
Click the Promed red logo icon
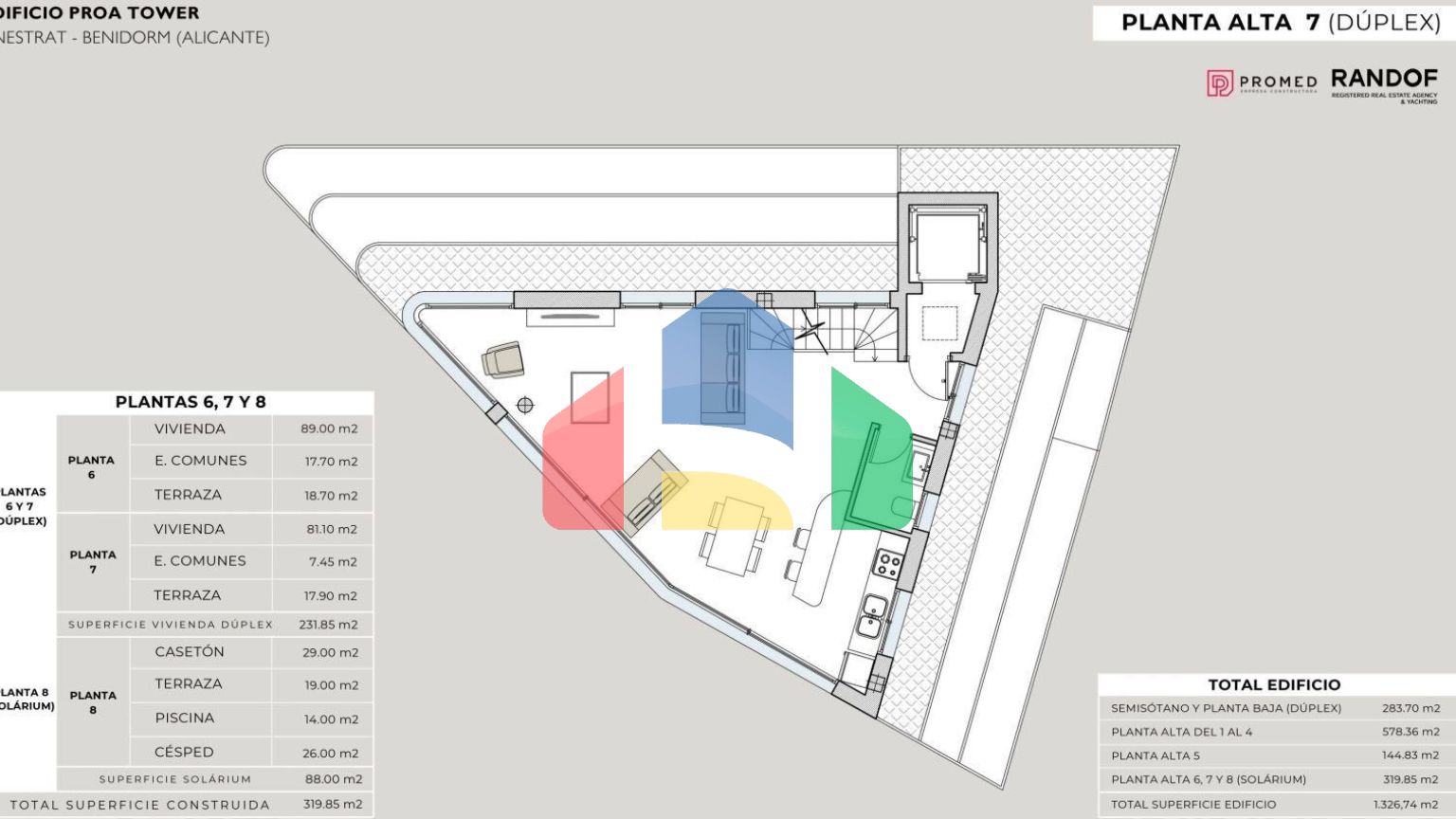click(1219, 83)
